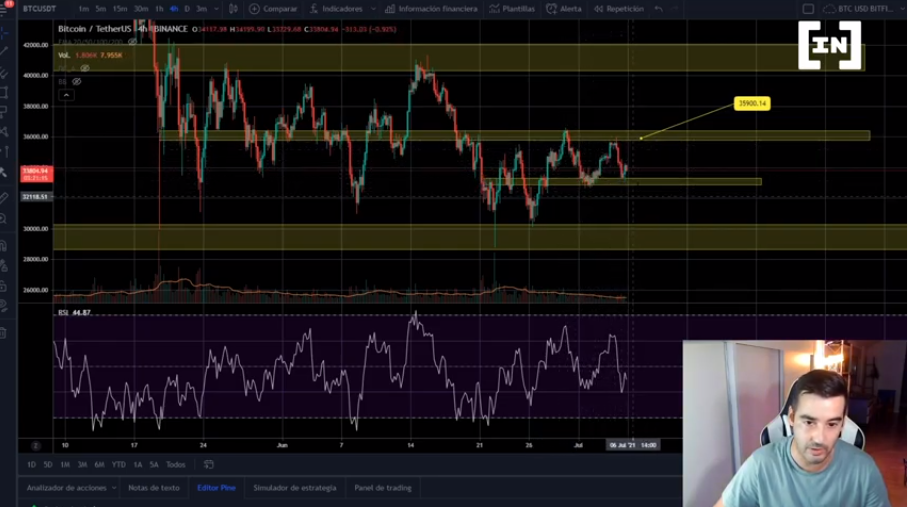908x507 pixels.
Task: Set date range to 3M
Action: [x=82, y=465]
